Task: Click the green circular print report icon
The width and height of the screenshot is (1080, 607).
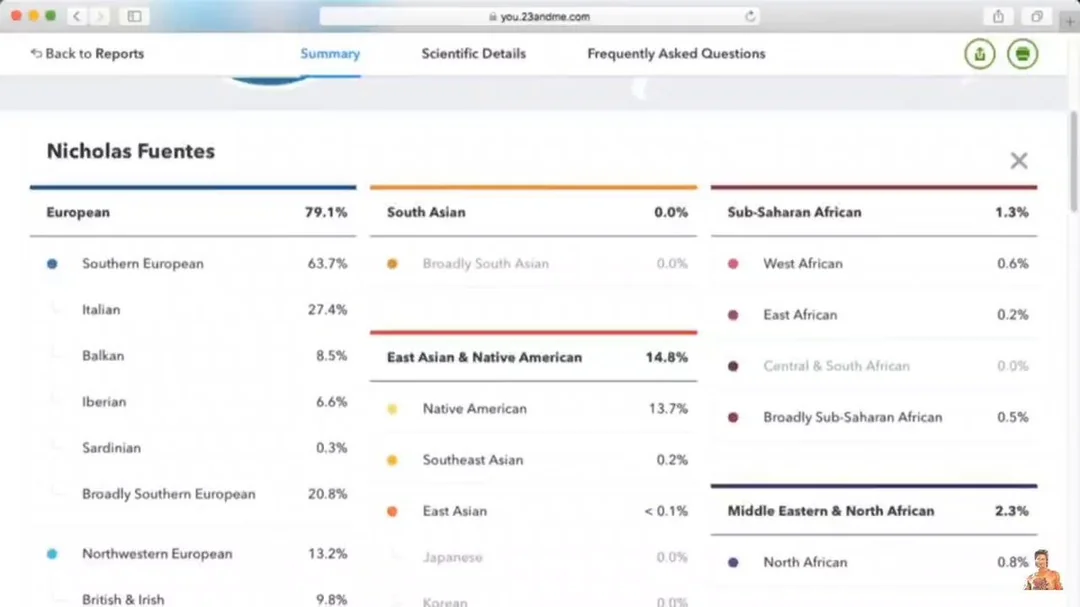Action: (1022, 54)
